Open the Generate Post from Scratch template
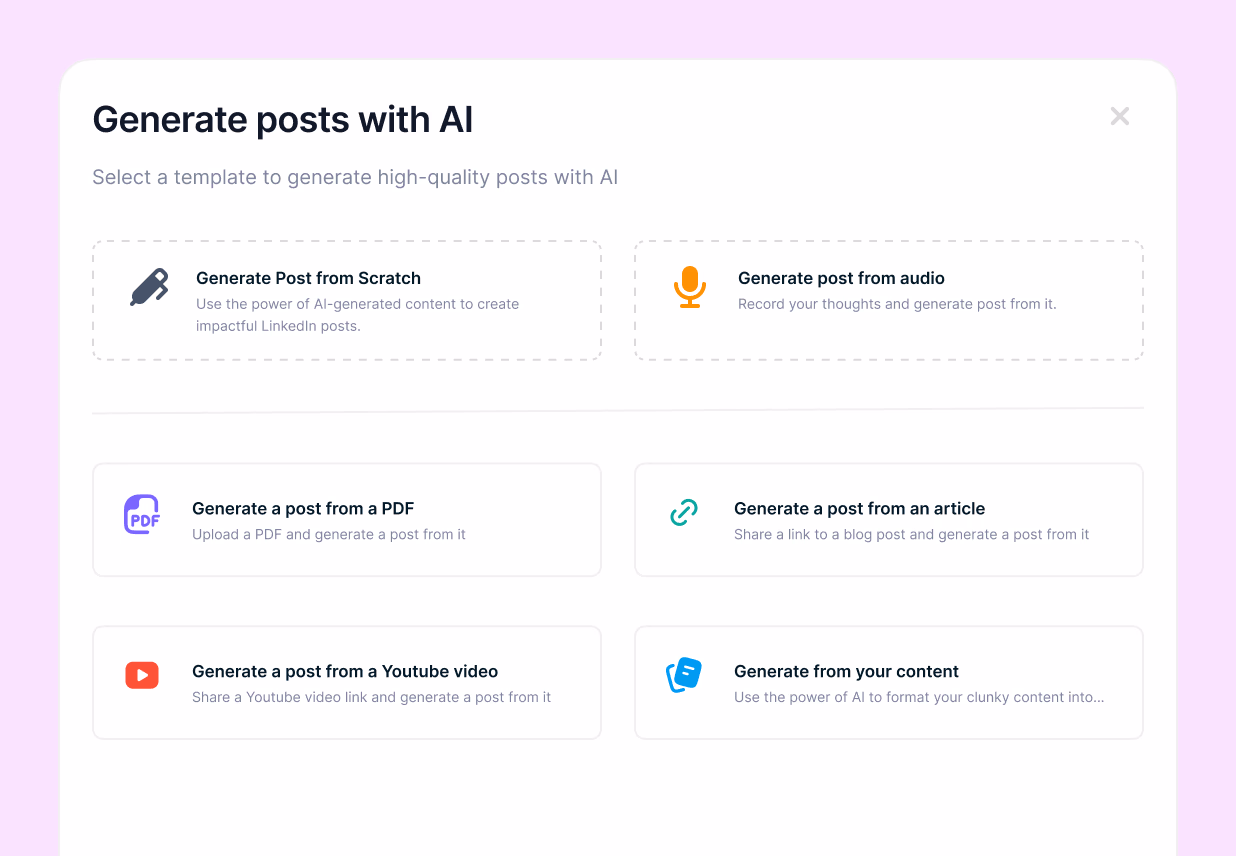 click(x=346, y=300)
